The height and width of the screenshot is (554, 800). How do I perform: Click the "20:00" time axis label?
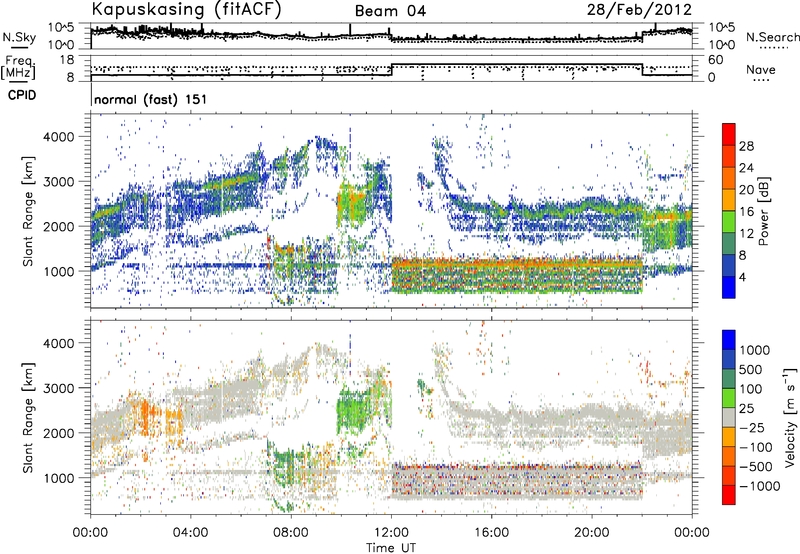tap(592, 533)
